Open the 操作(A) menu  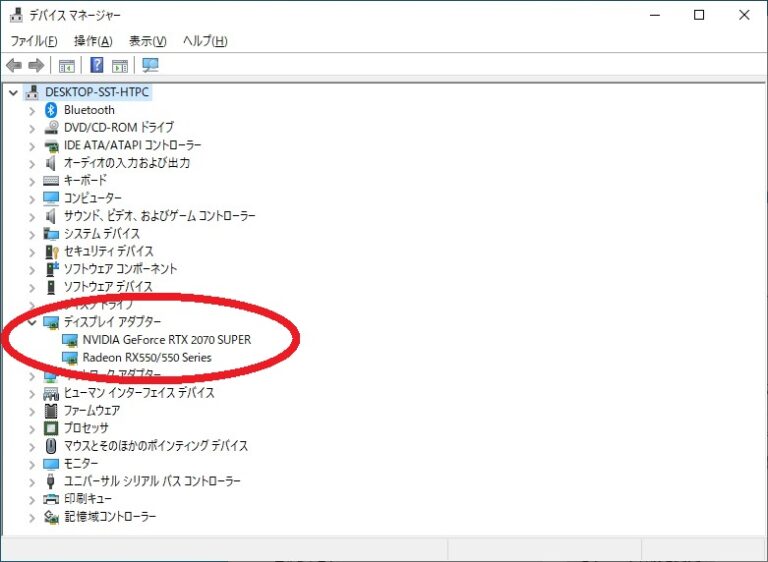pos(93,41)
